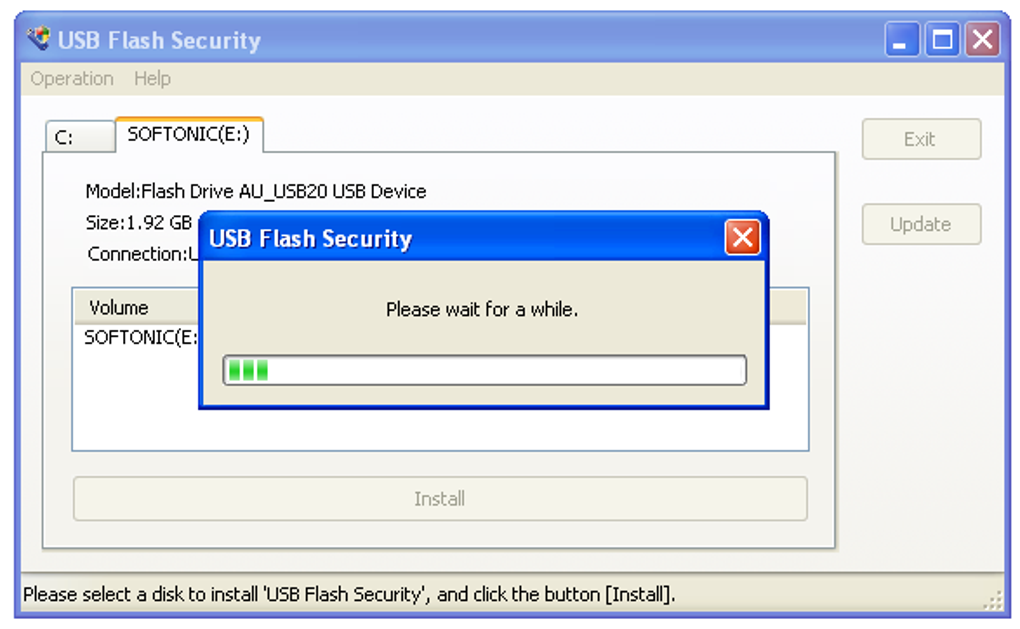
Task: Close the main USB Flash Security window
Action: tap(983, 40)
